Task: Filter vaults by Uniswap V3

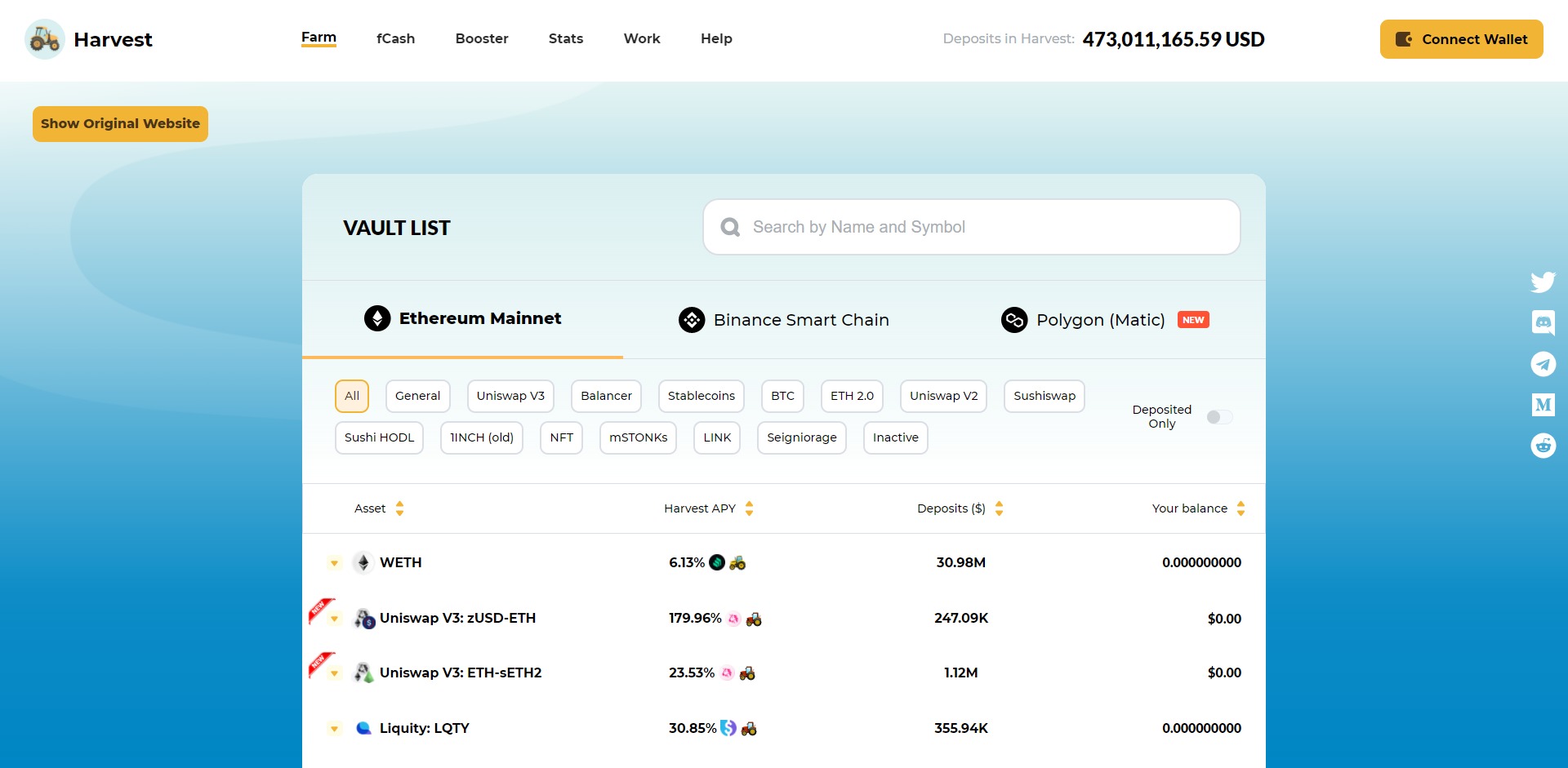Action: (510, 396)
